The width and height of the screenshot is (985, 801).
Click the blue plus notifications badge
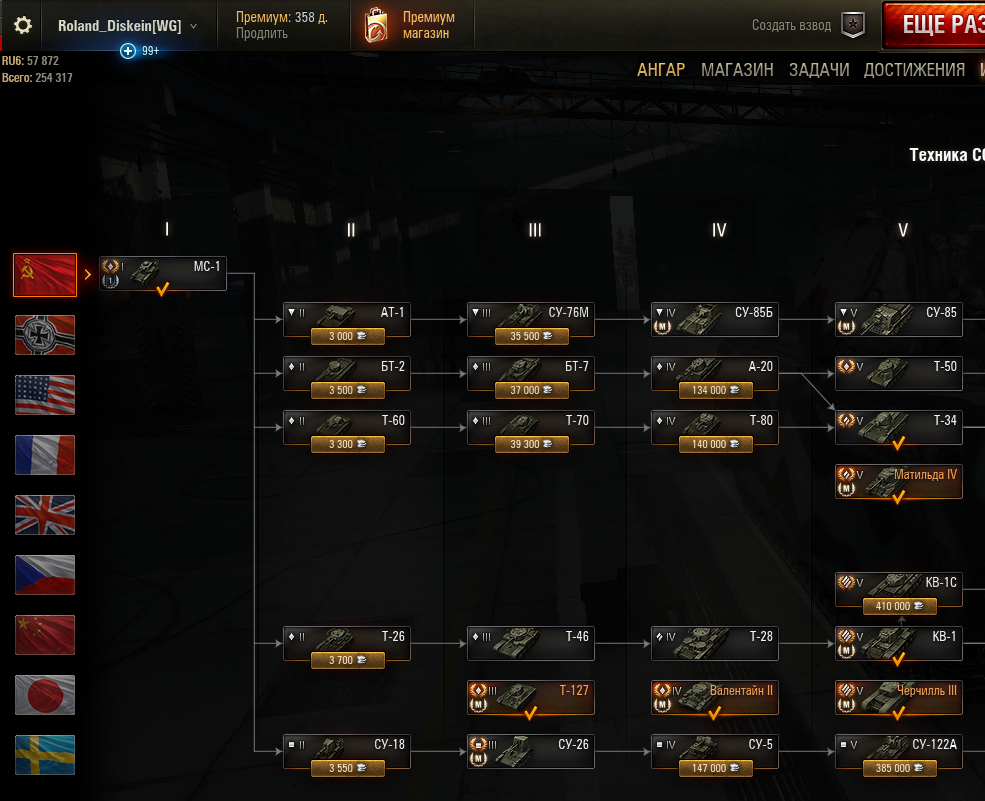tap(128, 51)
